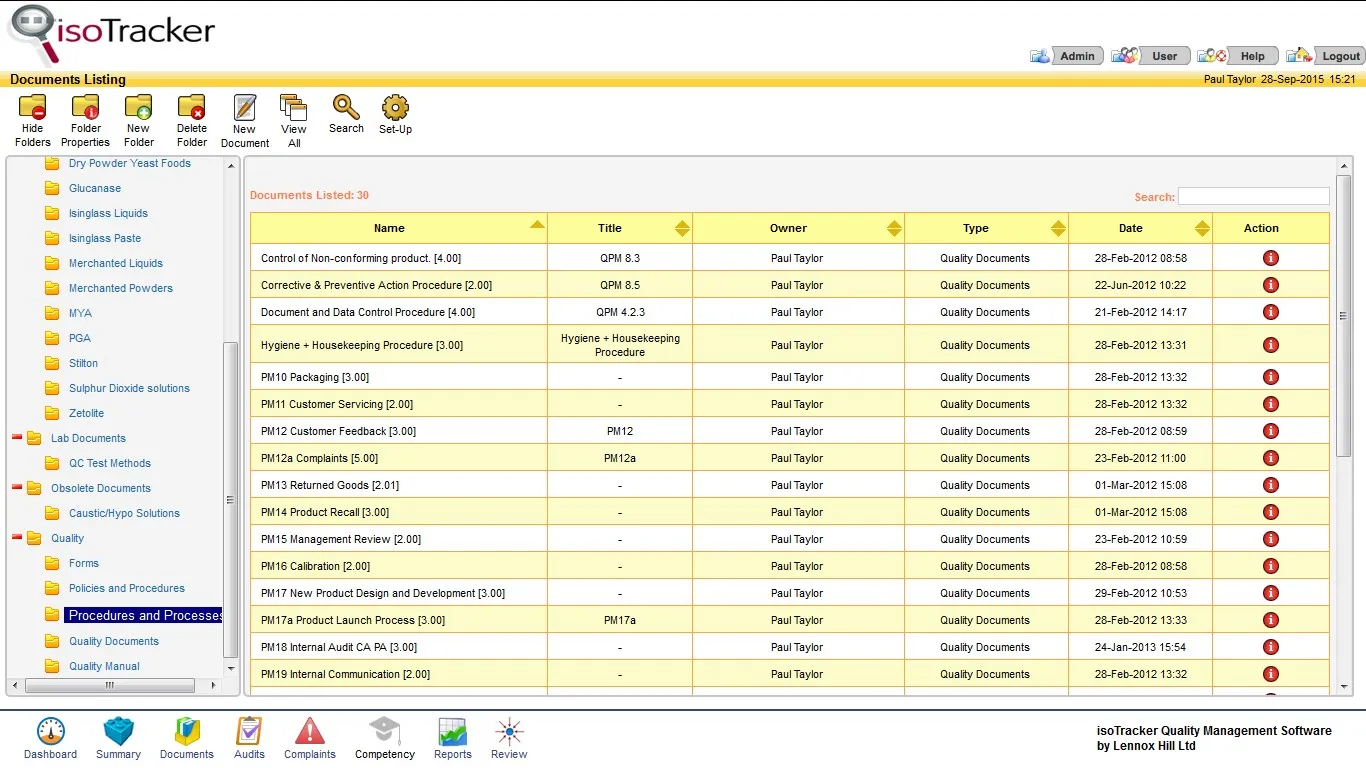Collapse the Lab Documents folder tree
Image resolution: width=1366 pixels, height=768 pixels.
pos(16,435)
